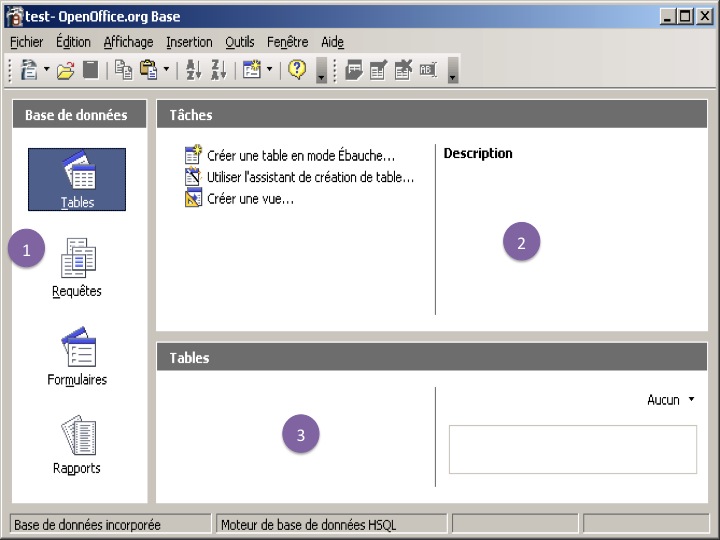Click the Paste clipboard toolbar icon
The image size is (720, 540).
[x=149, y=70]
